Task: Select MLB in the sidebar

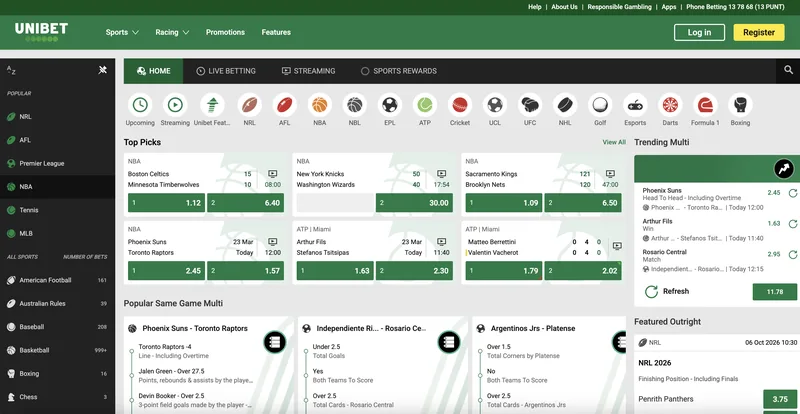Action: pos(57,233)
